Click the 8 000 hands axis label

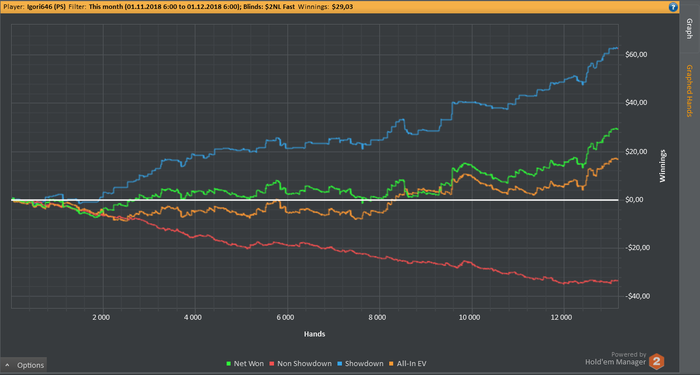tap(377, 317)
